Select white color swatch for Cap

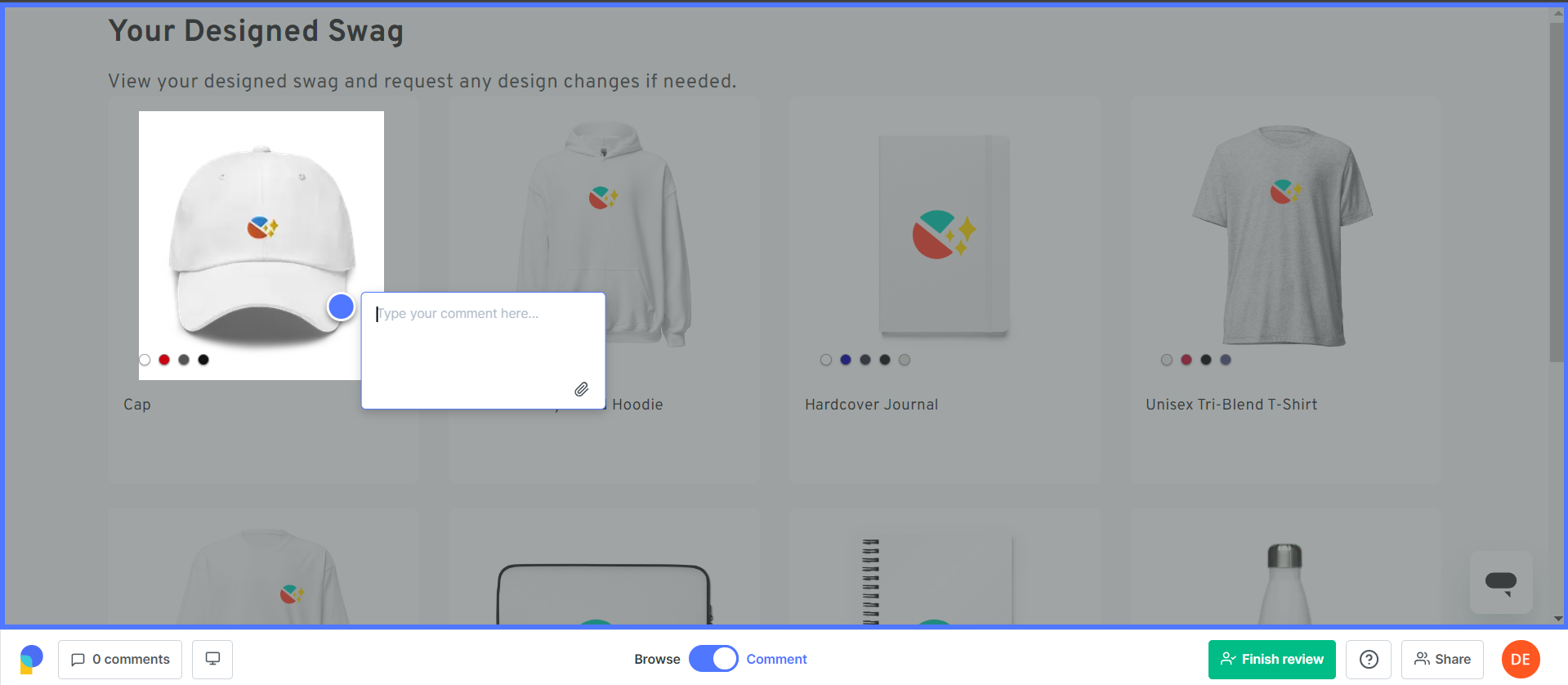(x=145, y=360)
